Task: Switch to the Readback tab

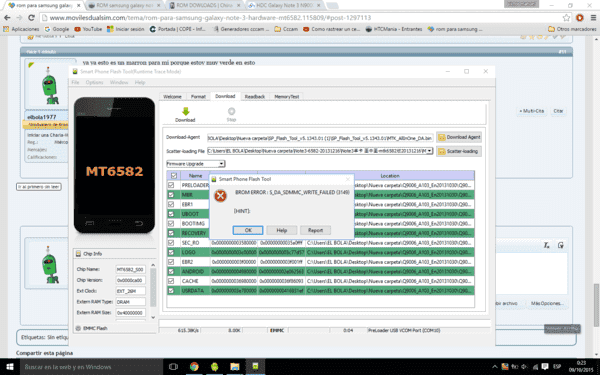Action: [x=255, y=96]
